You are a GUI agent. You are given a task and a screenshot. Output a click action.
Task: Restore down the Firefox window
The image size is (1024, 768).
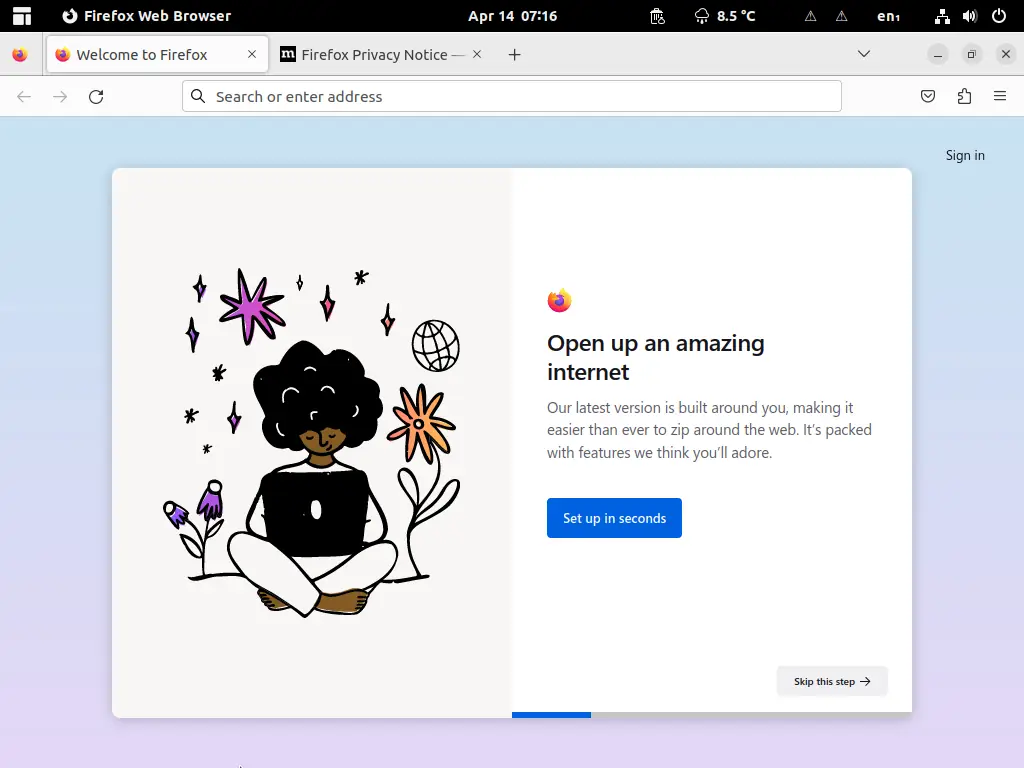pos(972,55)
